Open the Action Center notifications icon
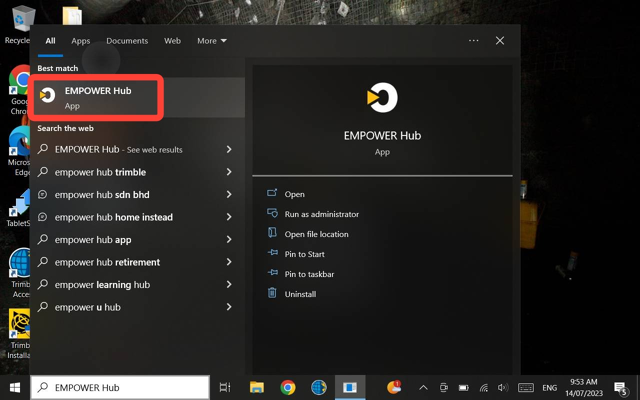 (x=621, y=389)
